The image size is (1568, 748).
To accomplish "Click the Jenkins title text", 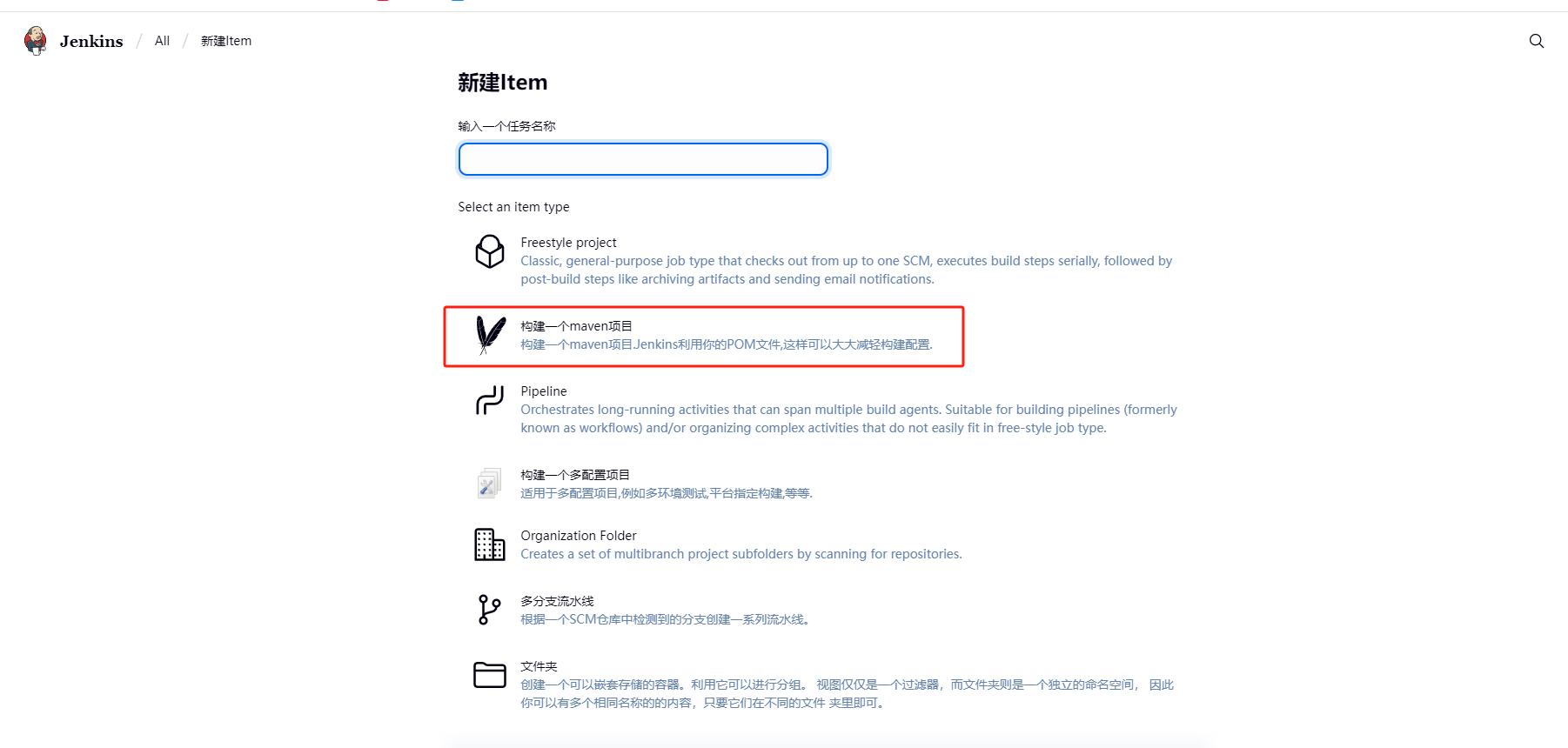I will click(91, 41).
